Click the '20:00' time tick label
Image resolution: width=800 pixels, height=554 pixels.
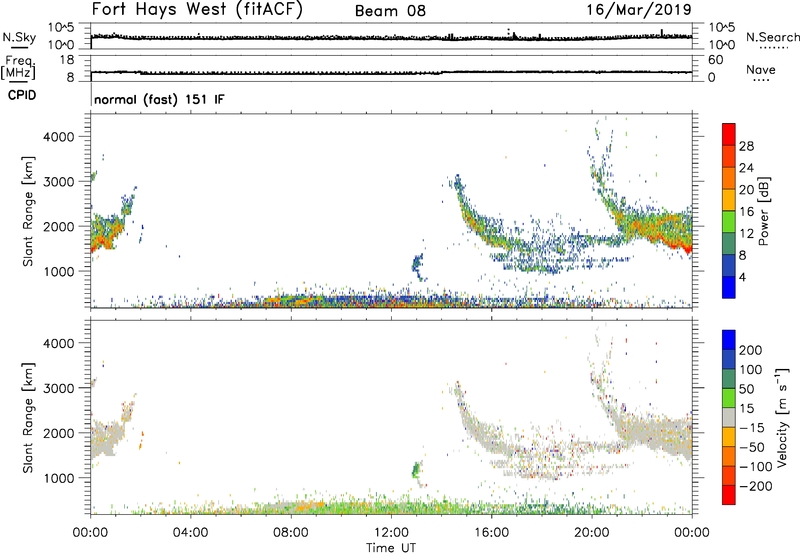click(591, 533)
